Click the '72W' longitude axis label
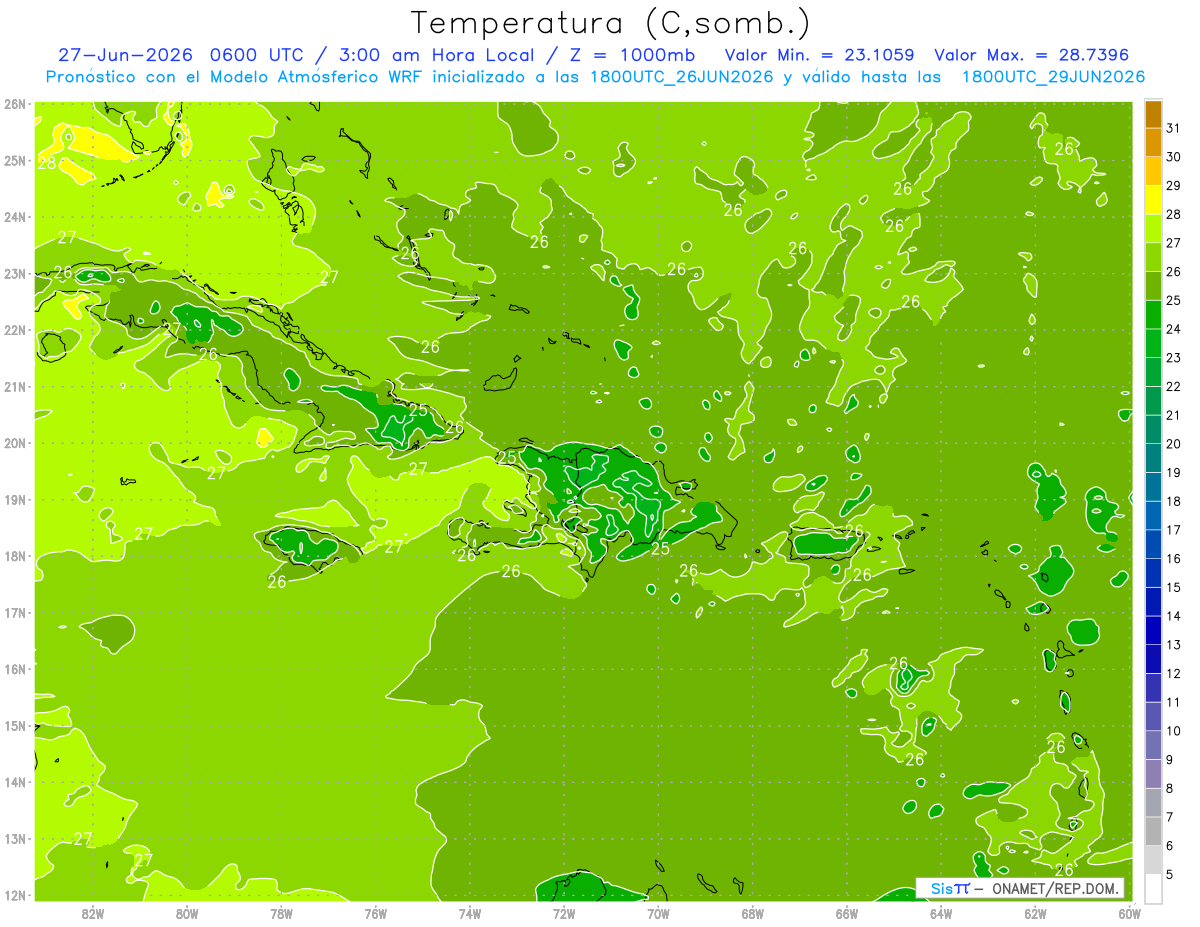Screen dimensions: 1200x927 564,913
